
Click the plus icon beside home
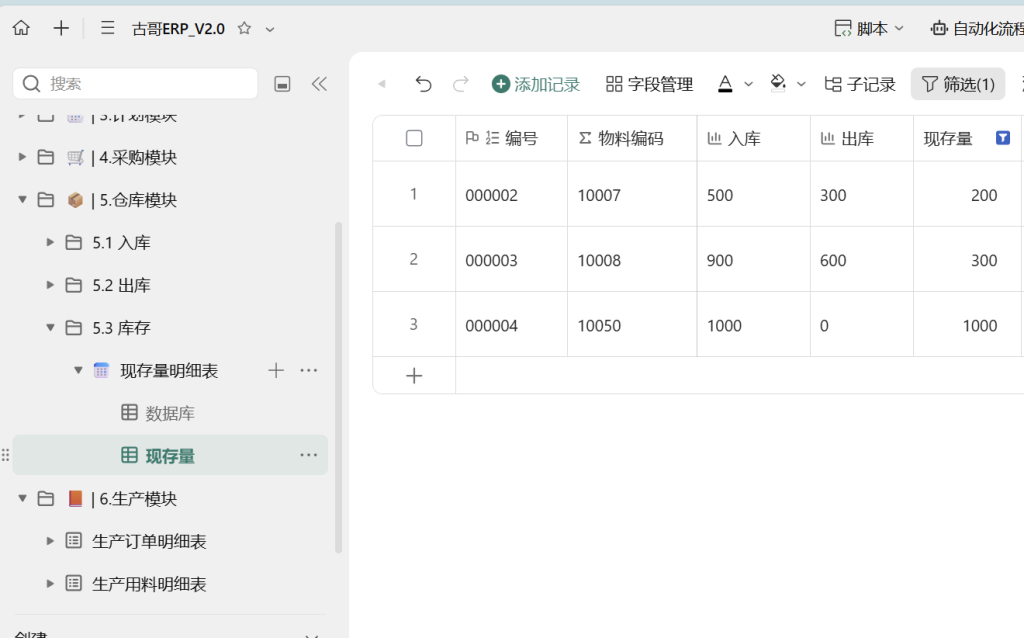coord(61,28)
